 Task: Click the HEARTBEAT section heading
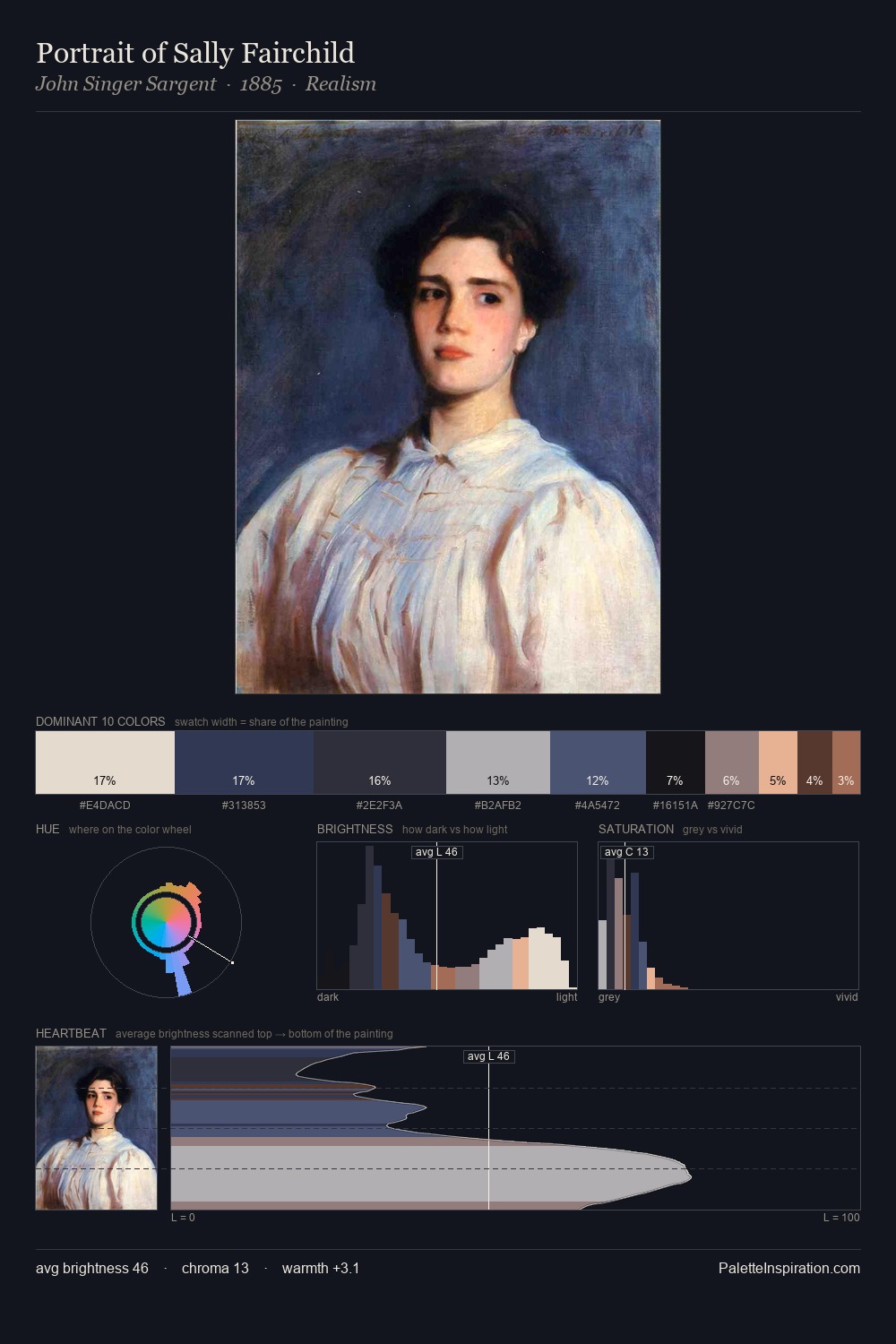[x=71, y=1033]
